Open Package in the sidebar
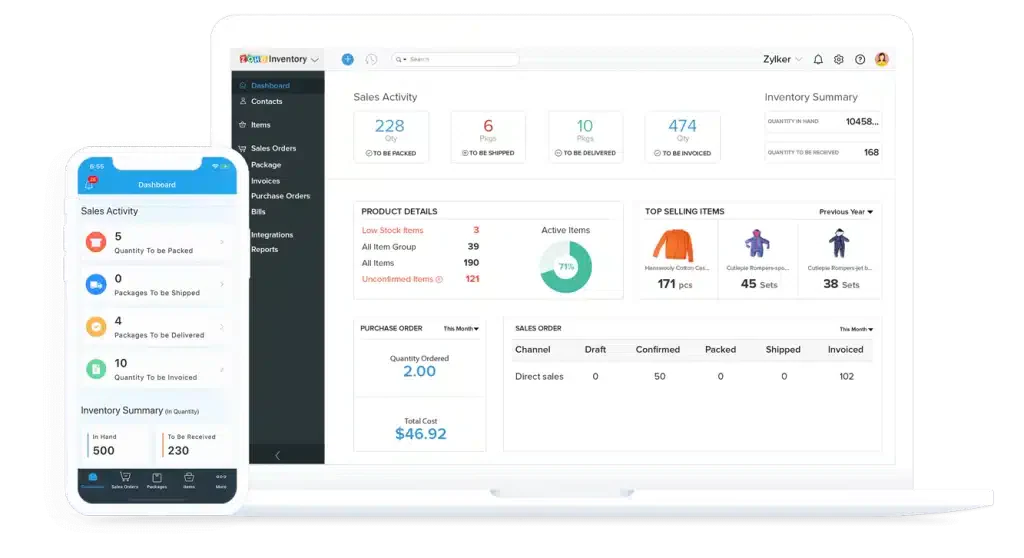The width and height of the screenshot is (1024, 558). 266,165
